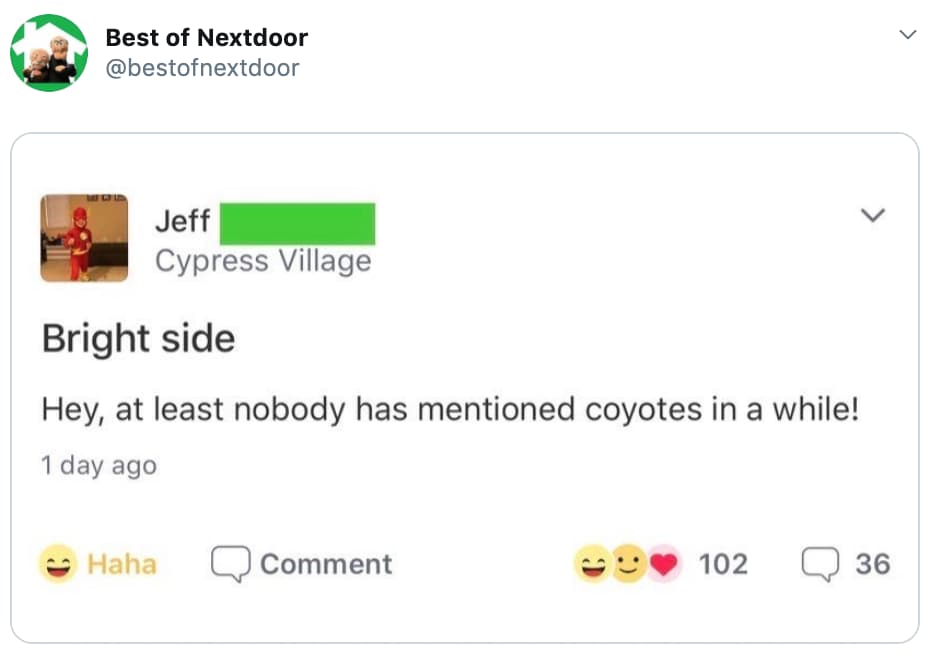Open options via the downward arrow beside Jeff
938x666 pixels.
pyautogui.click(x=875, y=213)
